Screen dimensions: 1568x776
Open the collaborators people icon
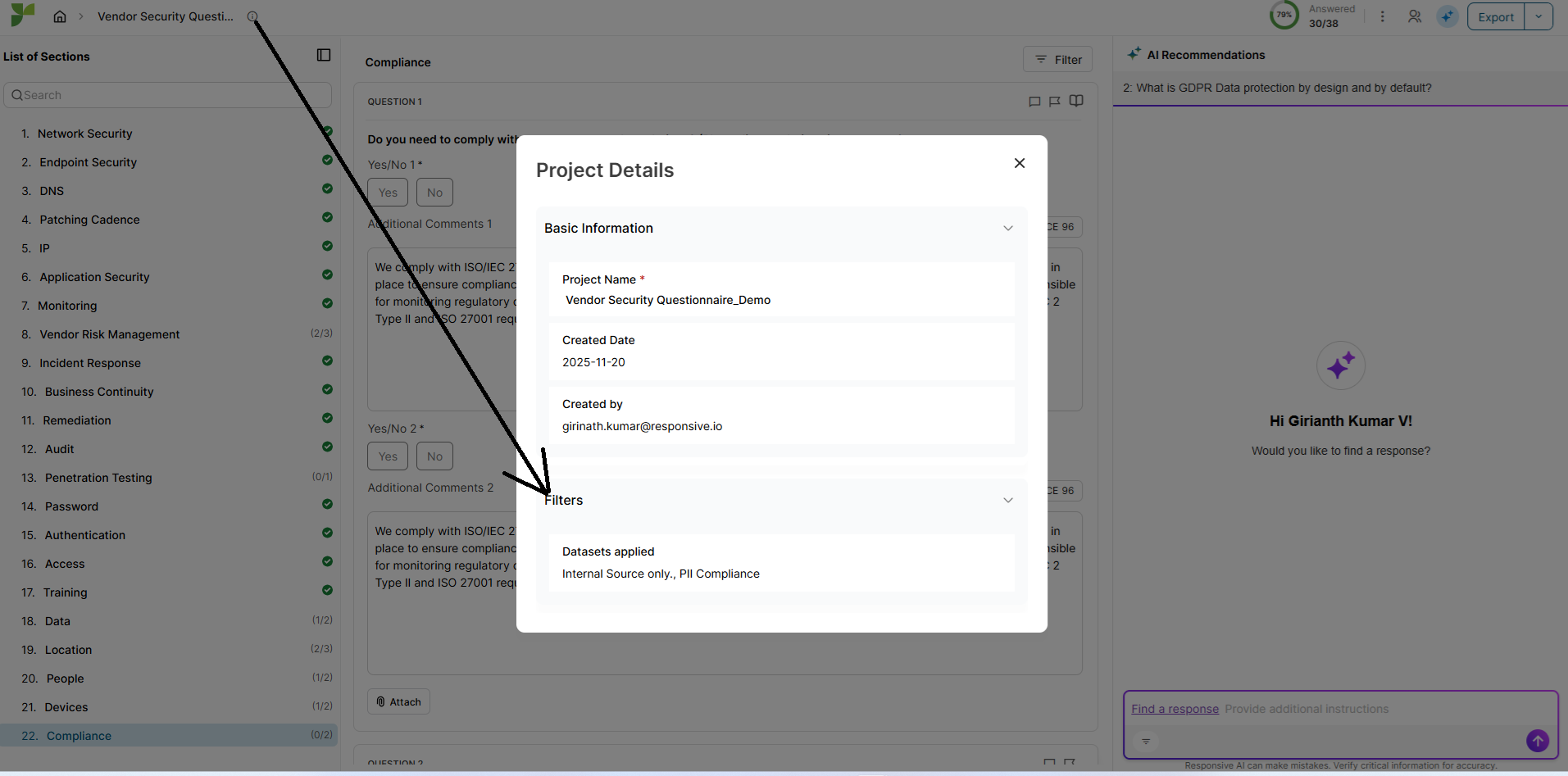click(1415, 16)
